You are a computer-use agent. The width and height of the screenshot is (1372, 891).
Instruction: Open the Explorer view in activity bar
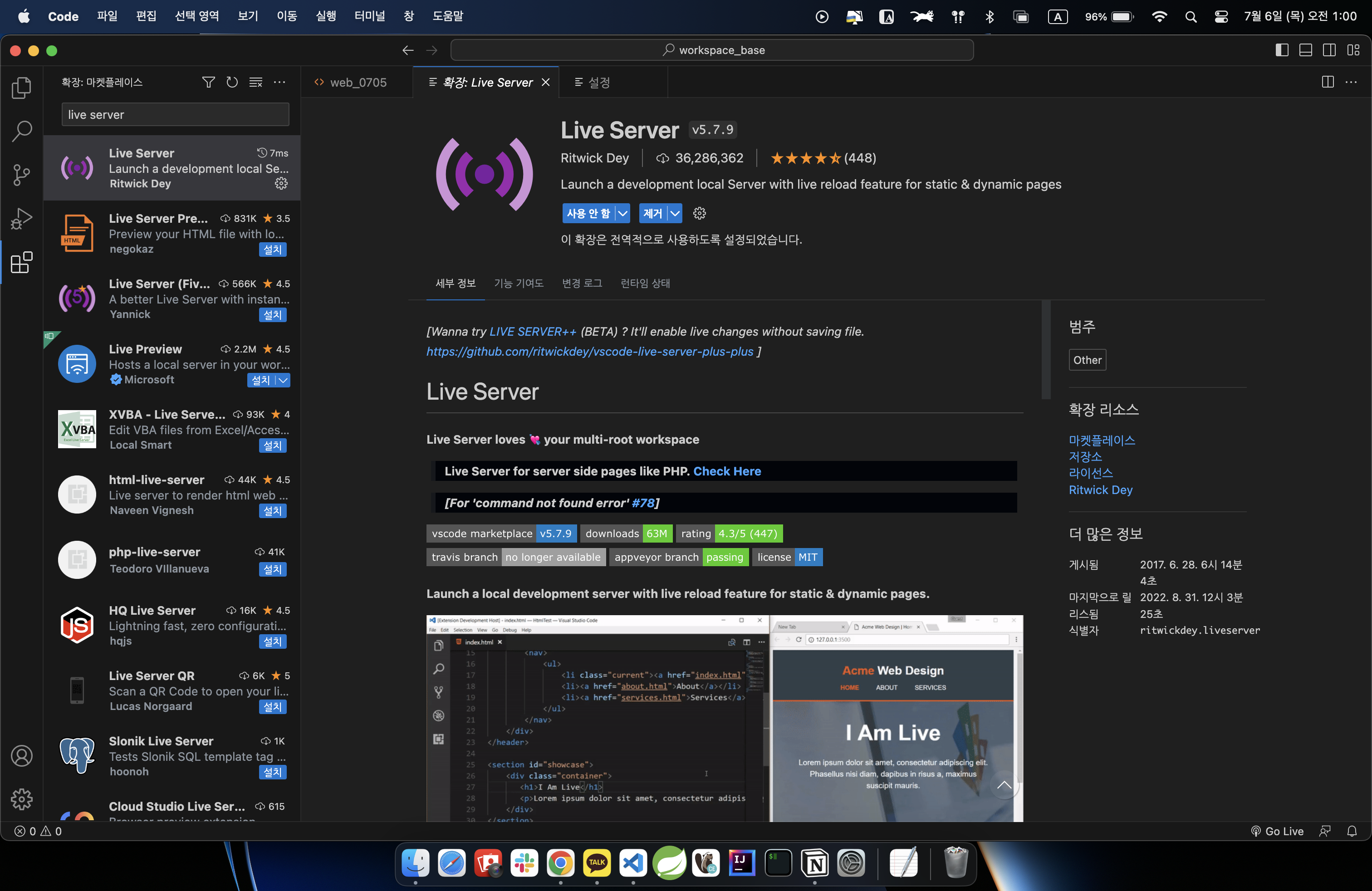coord(21,87)
